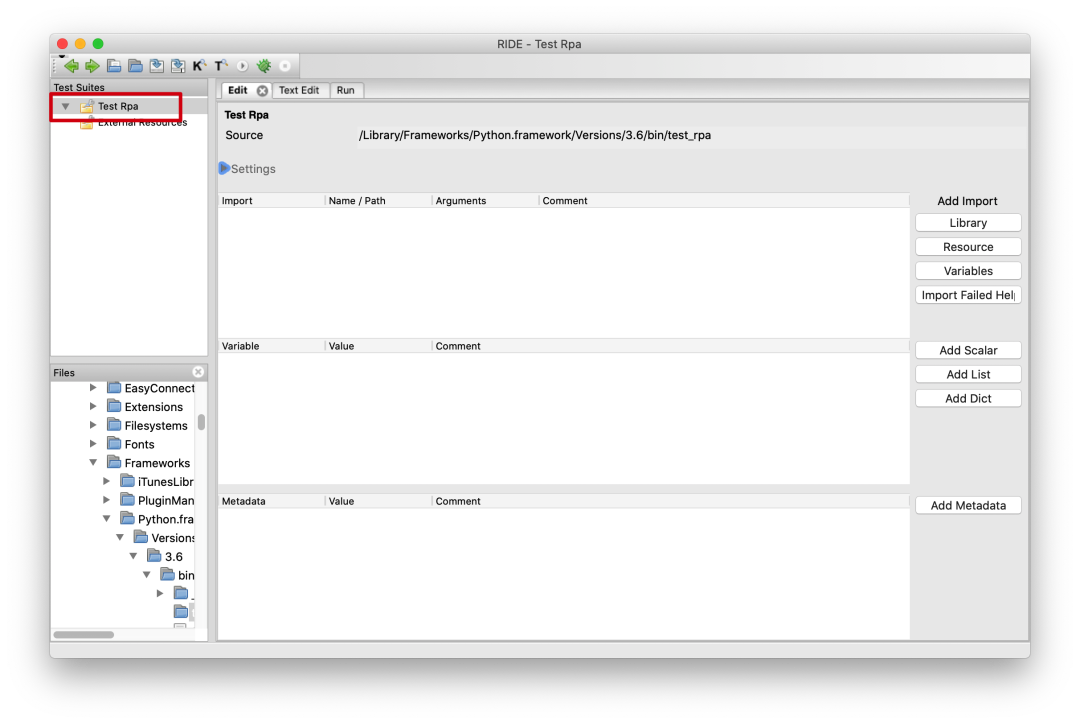The image size is (1080, 724).
Task: Click the Save toolbar icon
Action: point(157,66)
